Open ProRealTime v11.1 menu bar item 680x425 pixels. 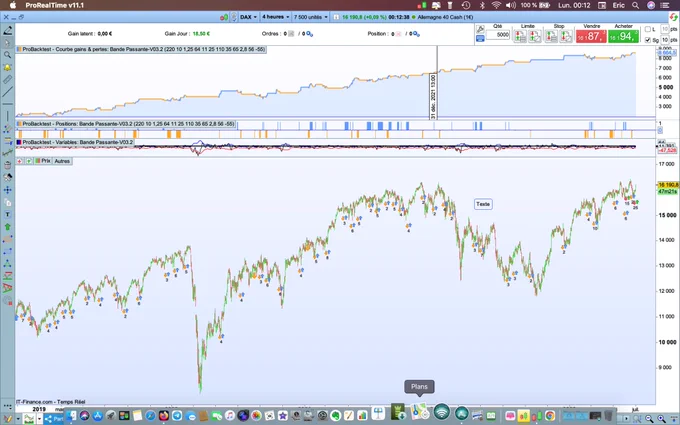point(55,5)
